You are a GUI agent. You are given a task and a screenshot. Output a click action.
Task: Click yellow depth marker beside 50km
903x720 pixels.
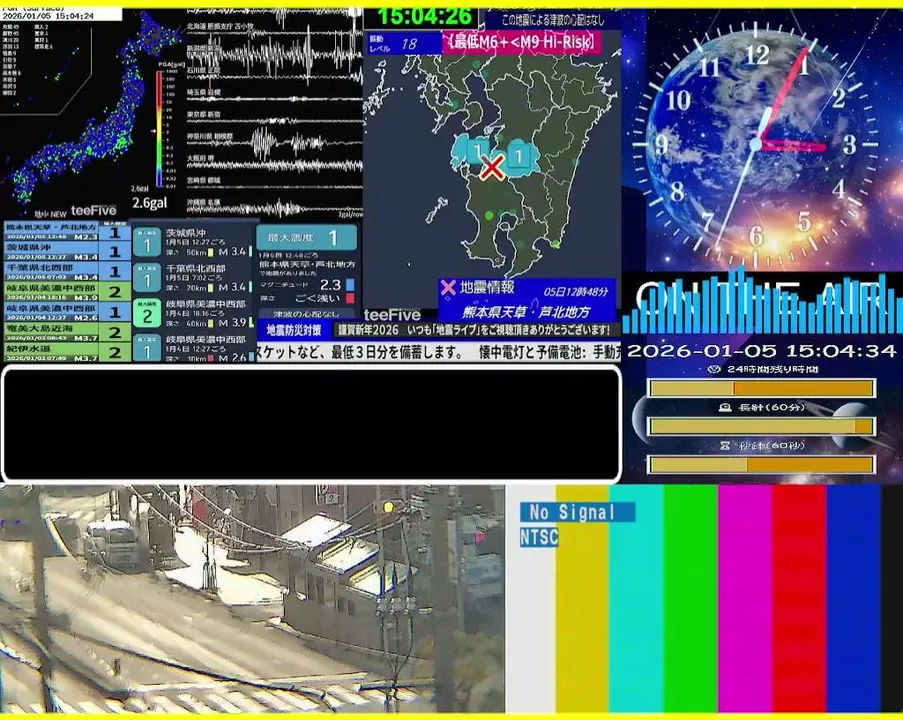coord(211,252)
